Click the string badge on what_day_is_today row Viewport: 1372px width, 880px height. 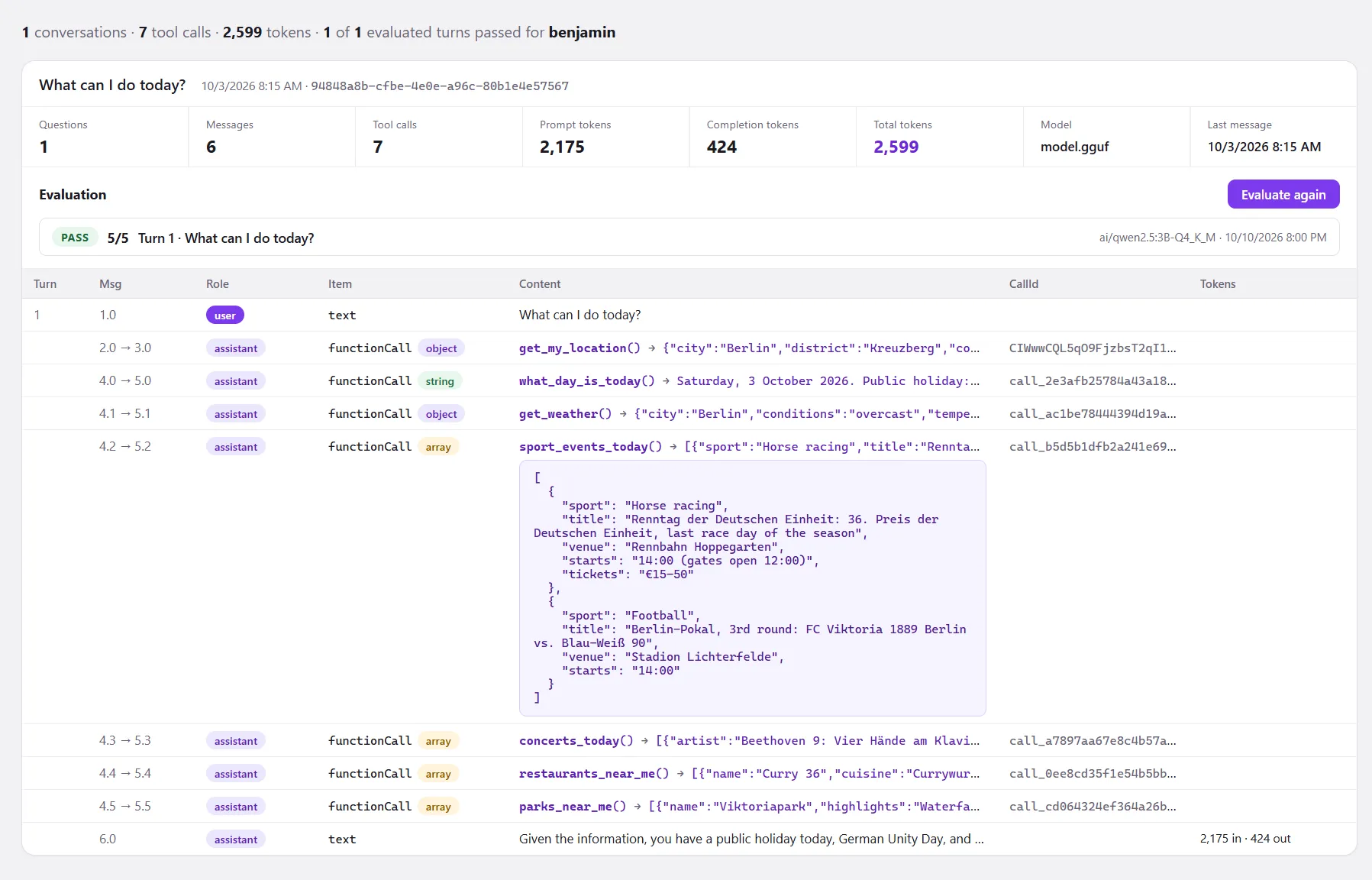pos(440,380)
